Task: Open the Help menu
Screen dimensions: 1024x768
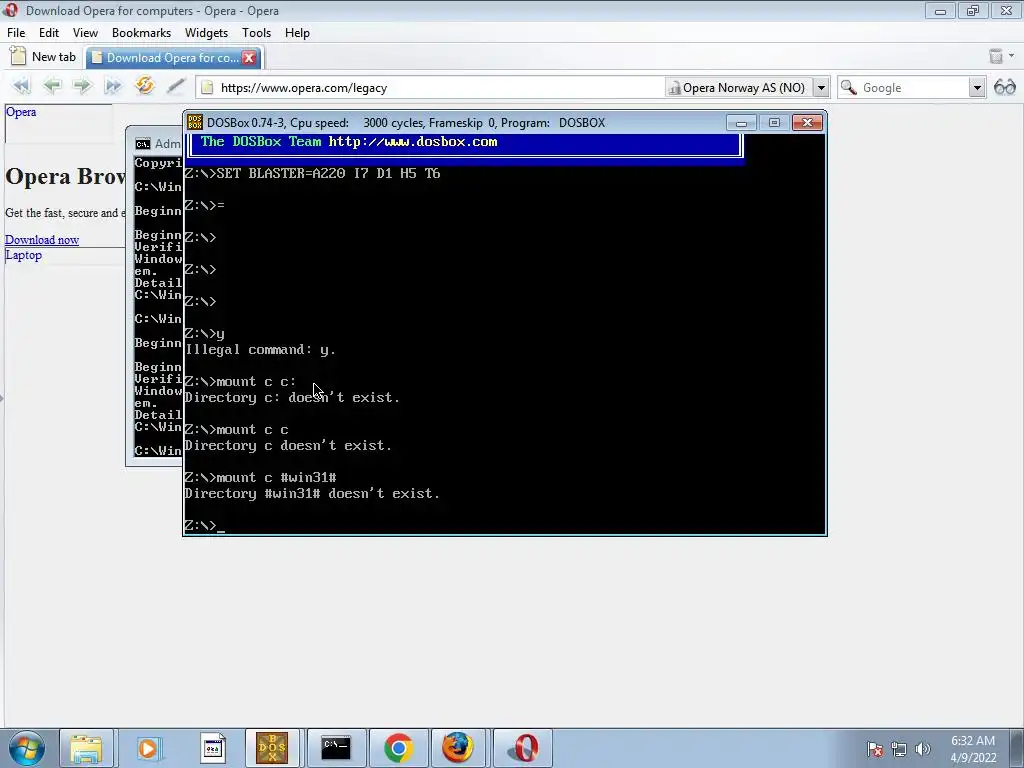Action: (x=297, y=33)
